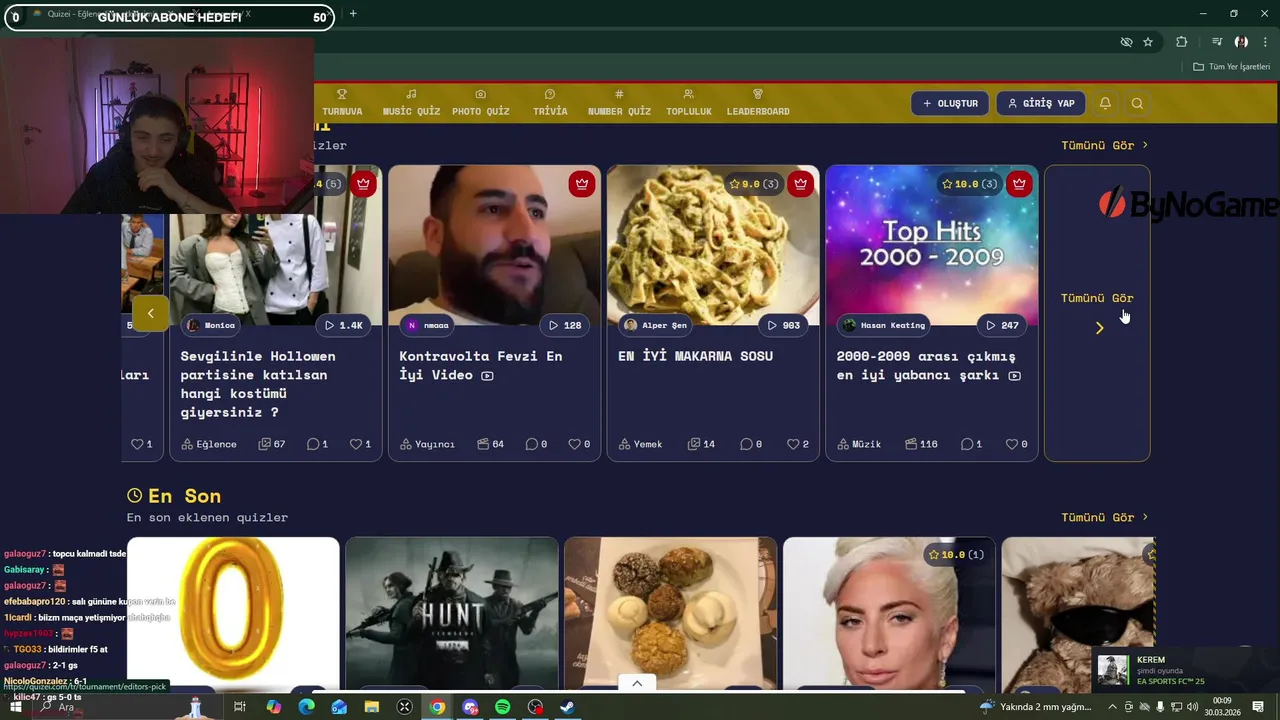1280x720 pixels.
Task: Click the Windows Start button
Action: click(16, 707)
